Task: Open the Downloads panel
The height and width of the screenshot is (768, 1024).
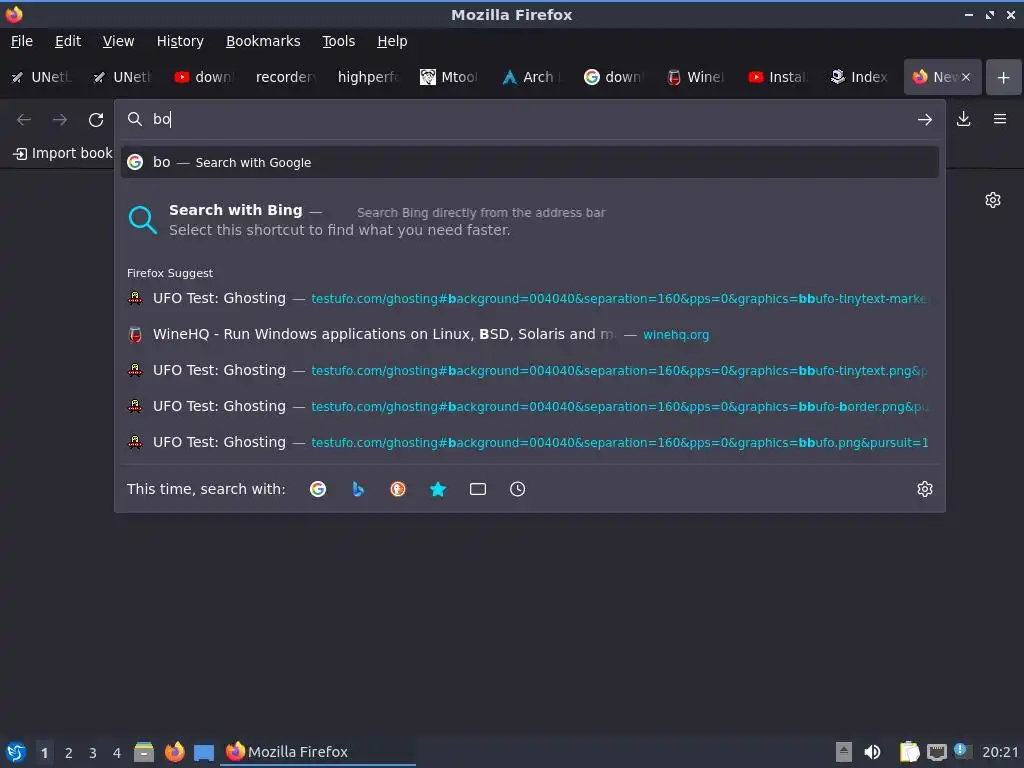Action: click(963, 119)
